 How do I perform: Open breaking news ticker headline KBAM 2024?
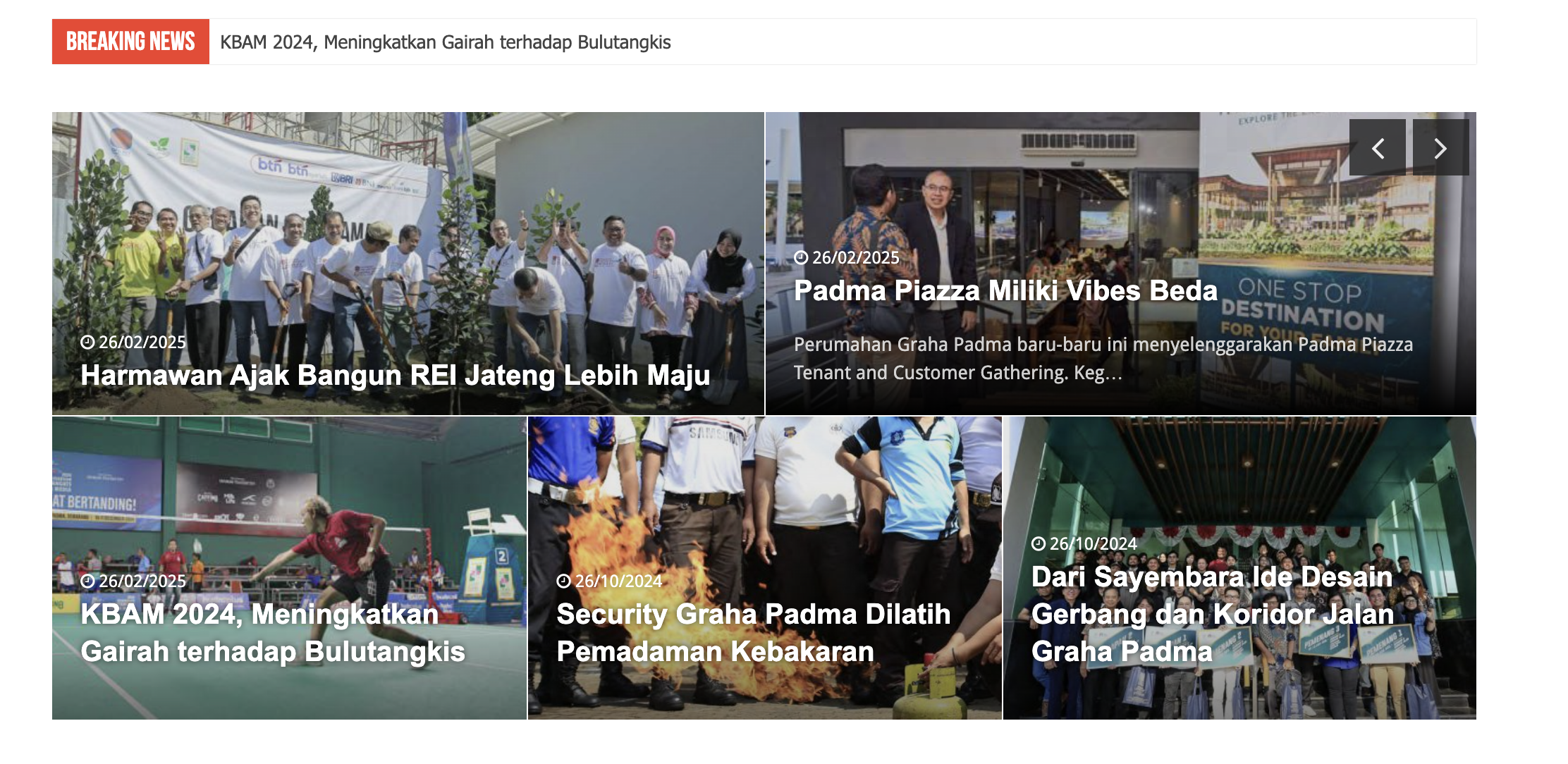pos(446,42)
